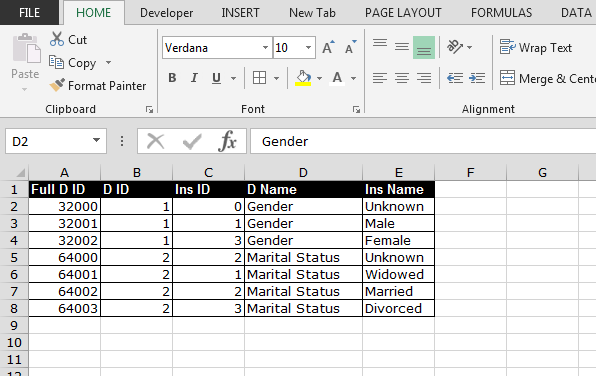
Task: Open the Name Box dropdown arrow
Action: pyautogui.click(x=97, y=141)
